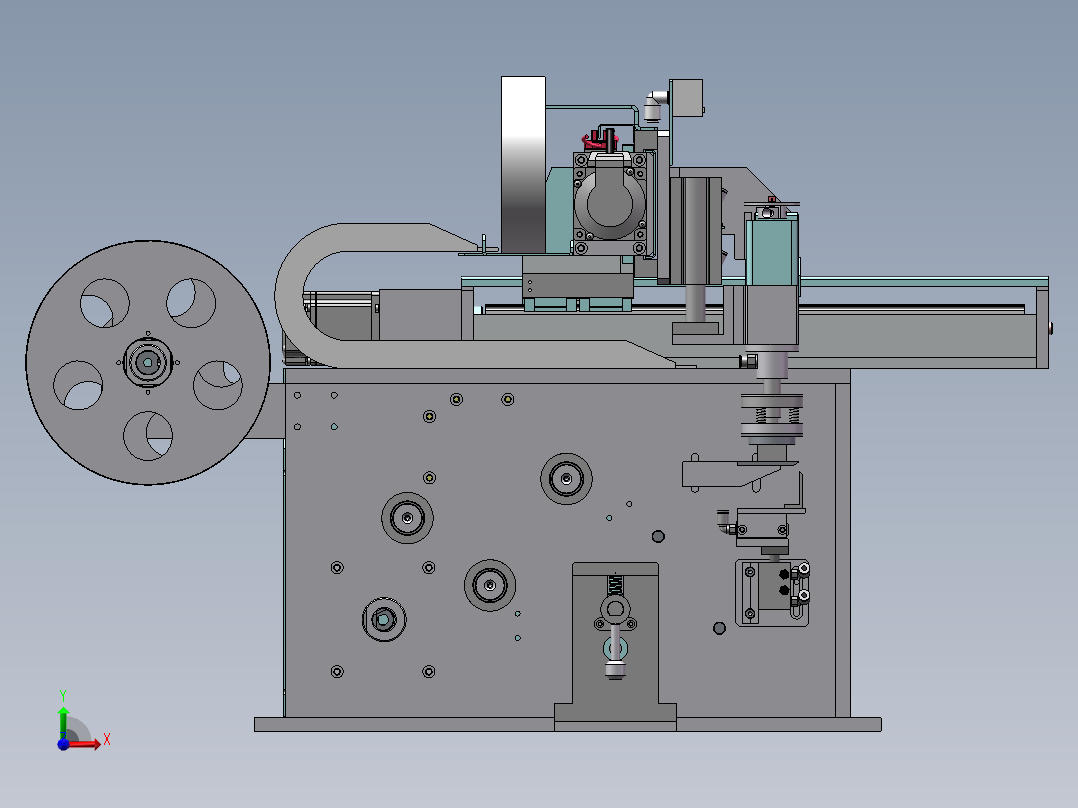Select the red clamp on the motor top
Image resolution: width=1078 pixels, height=808 pixels.
pyautogui.click(x=600, y=142)
